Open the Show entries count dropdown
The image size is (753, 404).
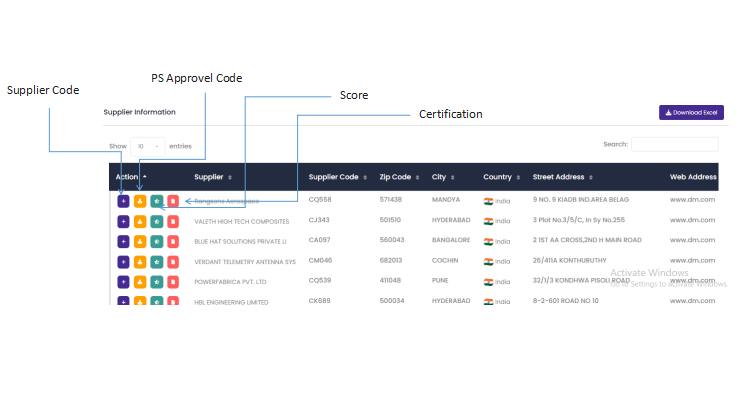pyautogui.click(x=147, y=146)
